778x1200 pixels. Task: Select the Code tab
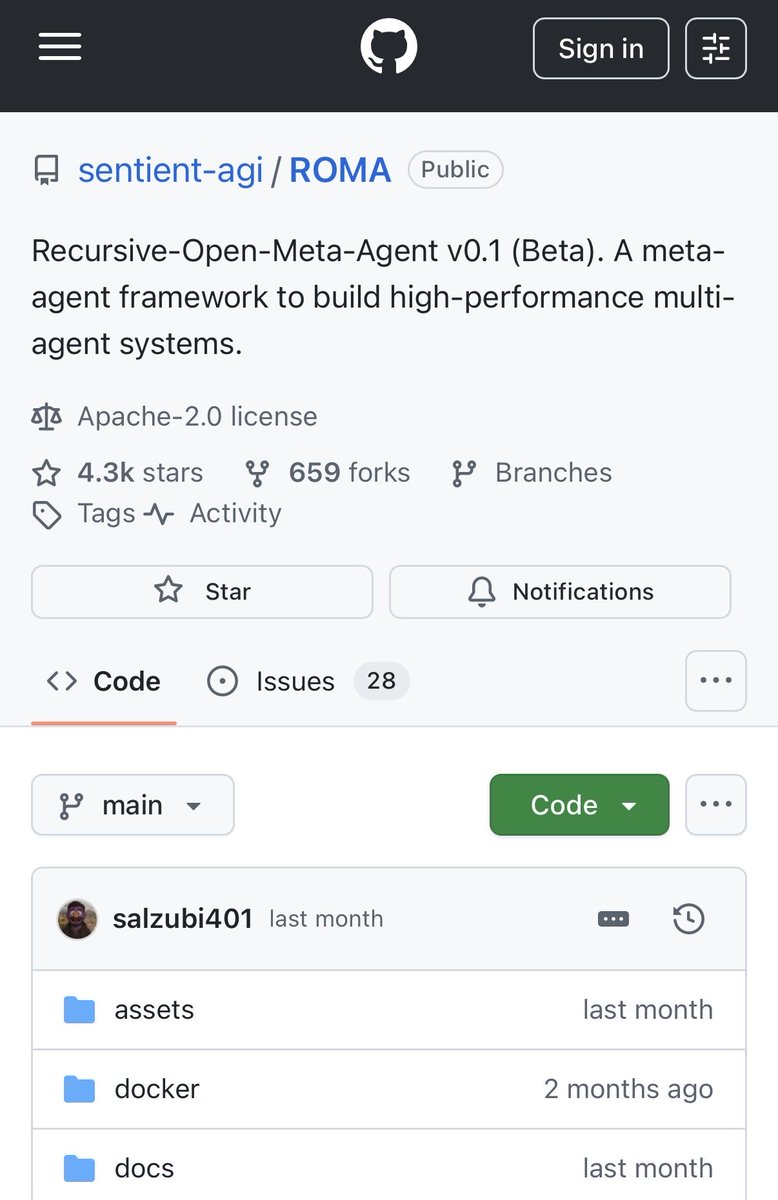coord(104,682)
